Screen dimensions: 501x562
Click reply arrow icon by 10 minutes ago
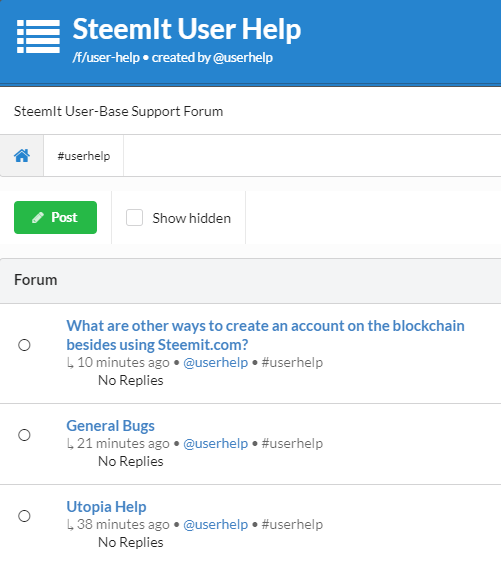tap(70, 363)
